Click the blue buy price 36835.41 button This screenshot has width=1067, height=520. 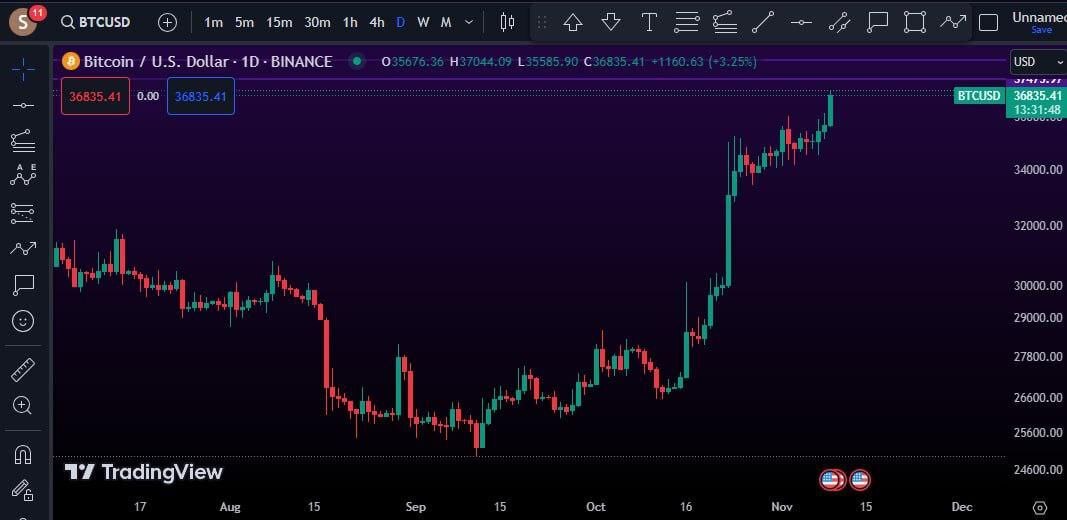click(201, 96)
